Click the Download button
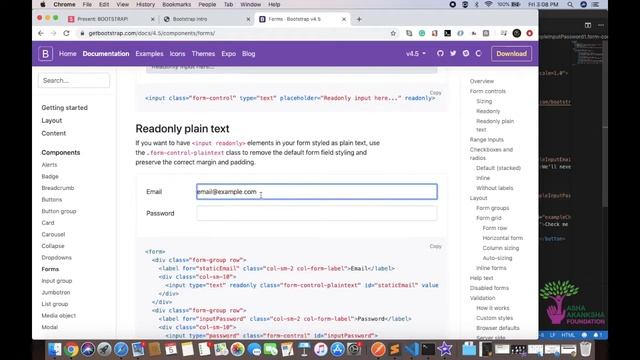640x360 pixels. click(x=511, y=53)
